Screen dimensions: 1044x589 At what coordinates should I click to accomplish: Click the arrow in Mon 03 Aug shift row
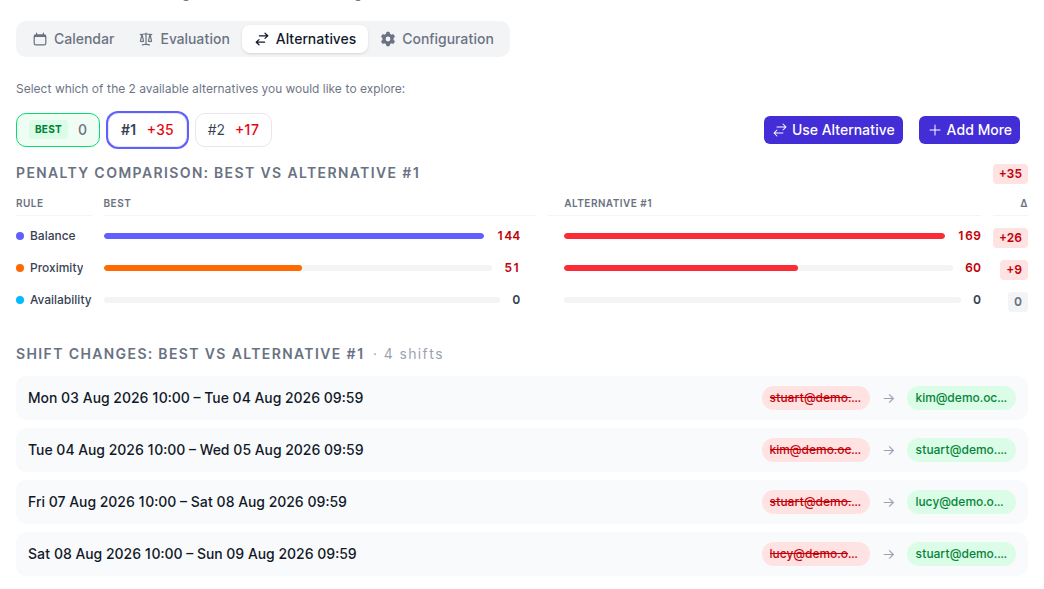[889, 399]
